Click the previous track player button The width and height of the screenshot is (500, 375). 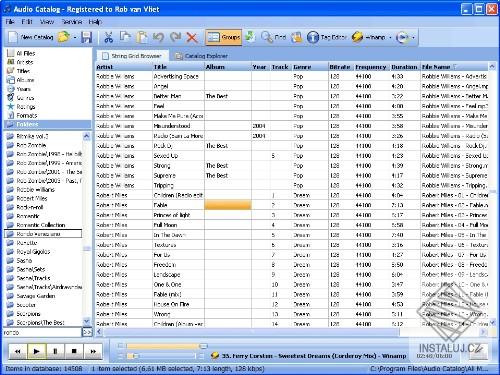(18, 351)
